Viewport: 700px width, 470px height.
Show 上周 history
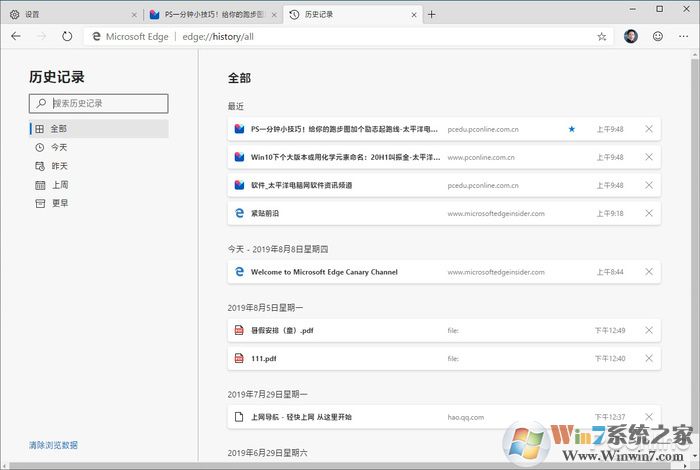99,185
